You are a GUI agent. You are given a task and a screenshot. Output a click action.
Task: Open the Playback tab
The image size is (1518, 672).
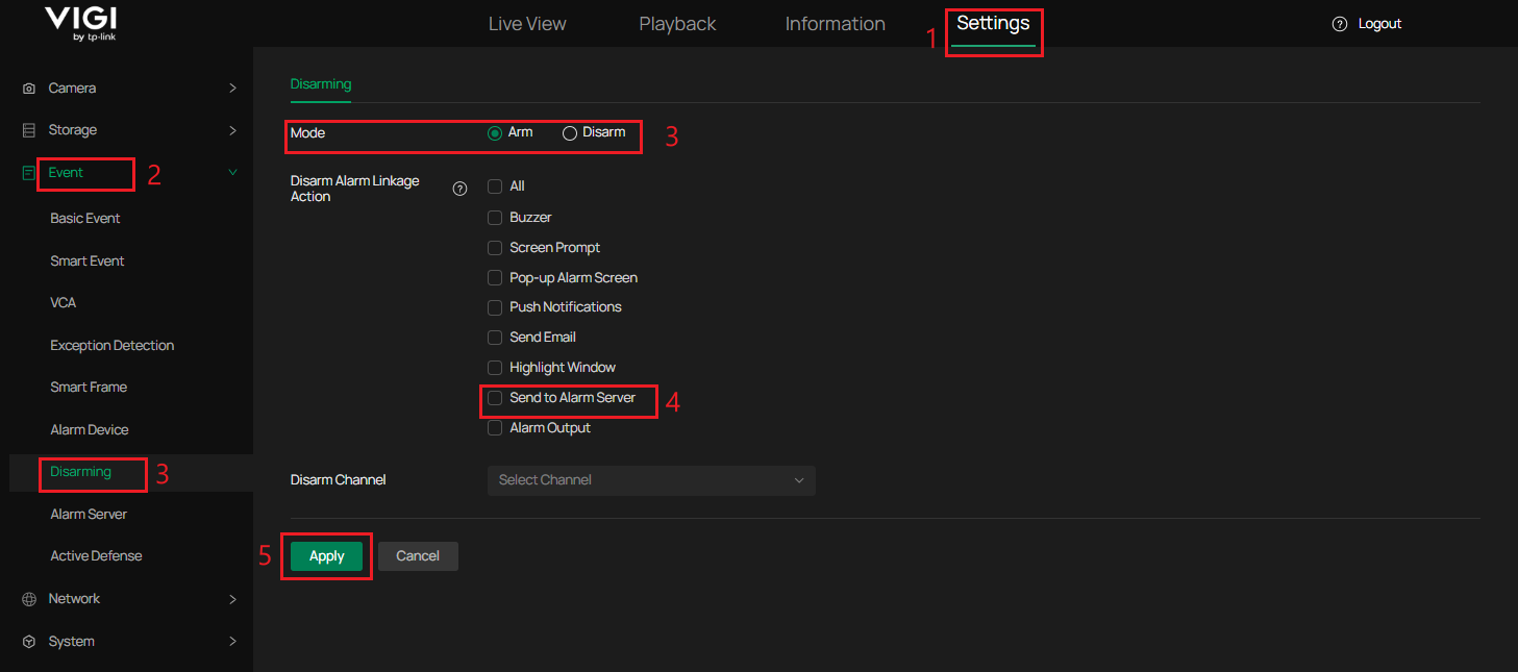click(678, 24)
